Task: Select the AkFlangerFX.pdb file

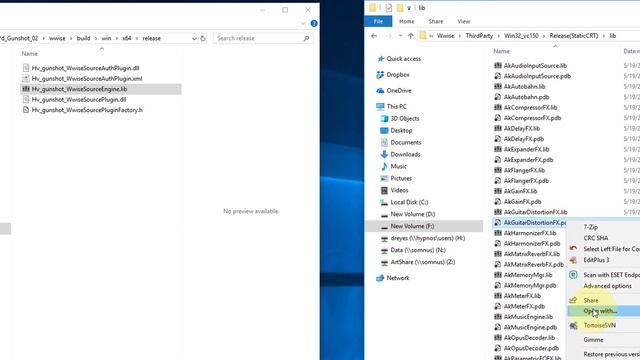Action: (526, 181)
